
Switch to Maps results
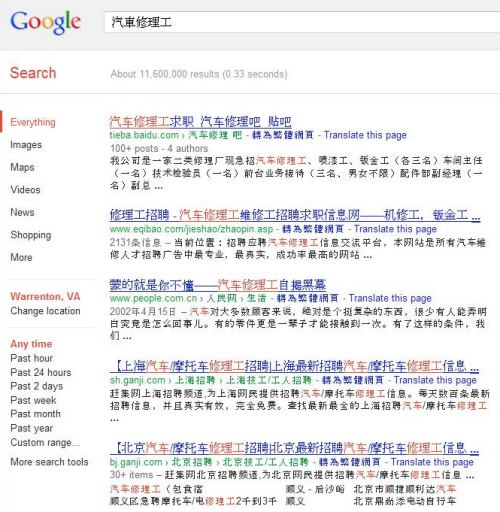click(x=22, y=167)
